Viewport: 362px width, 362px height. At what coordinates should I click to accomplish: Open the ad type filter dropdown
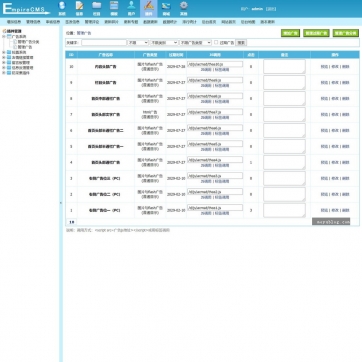(195, 43)
